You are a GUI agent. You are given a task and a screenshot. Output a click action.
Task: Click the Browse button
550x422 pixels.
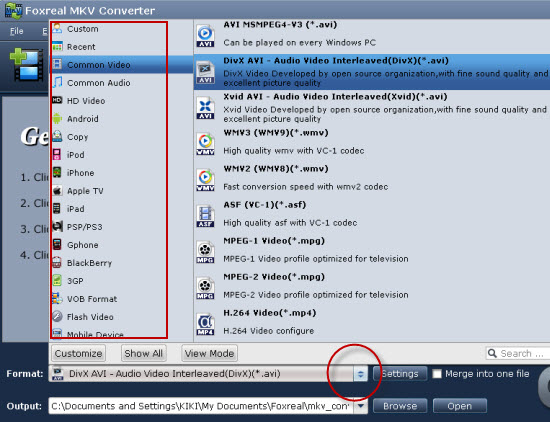pos(400,406)
